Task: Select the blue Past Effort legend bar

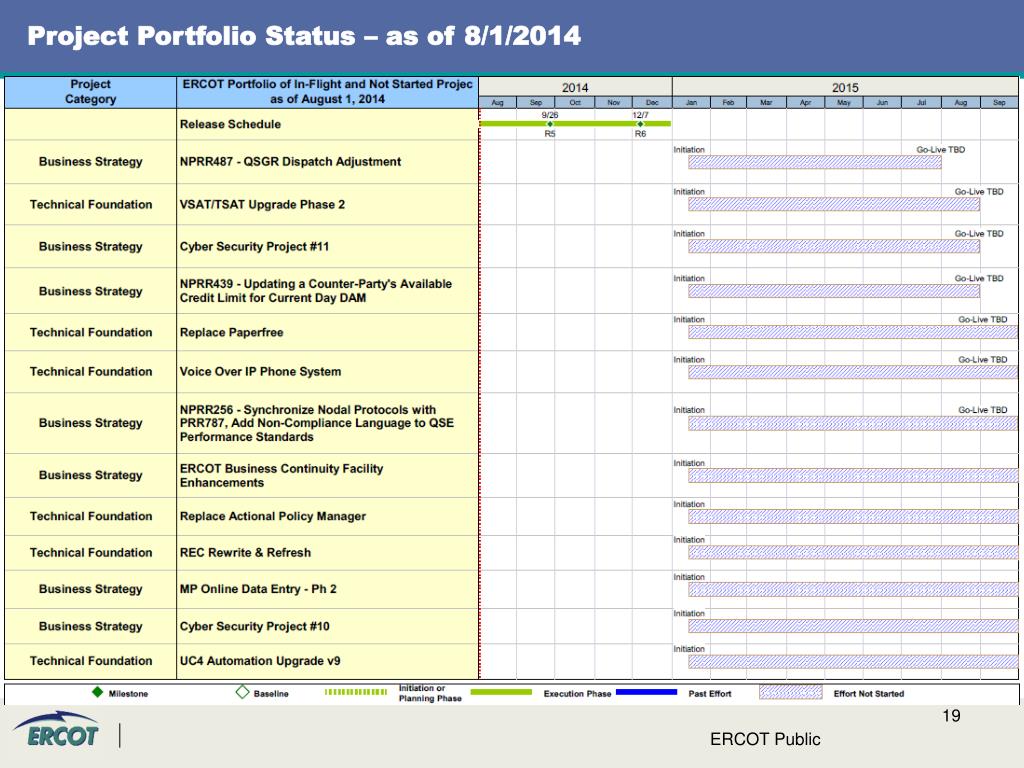Action: (x=647, y=692)
